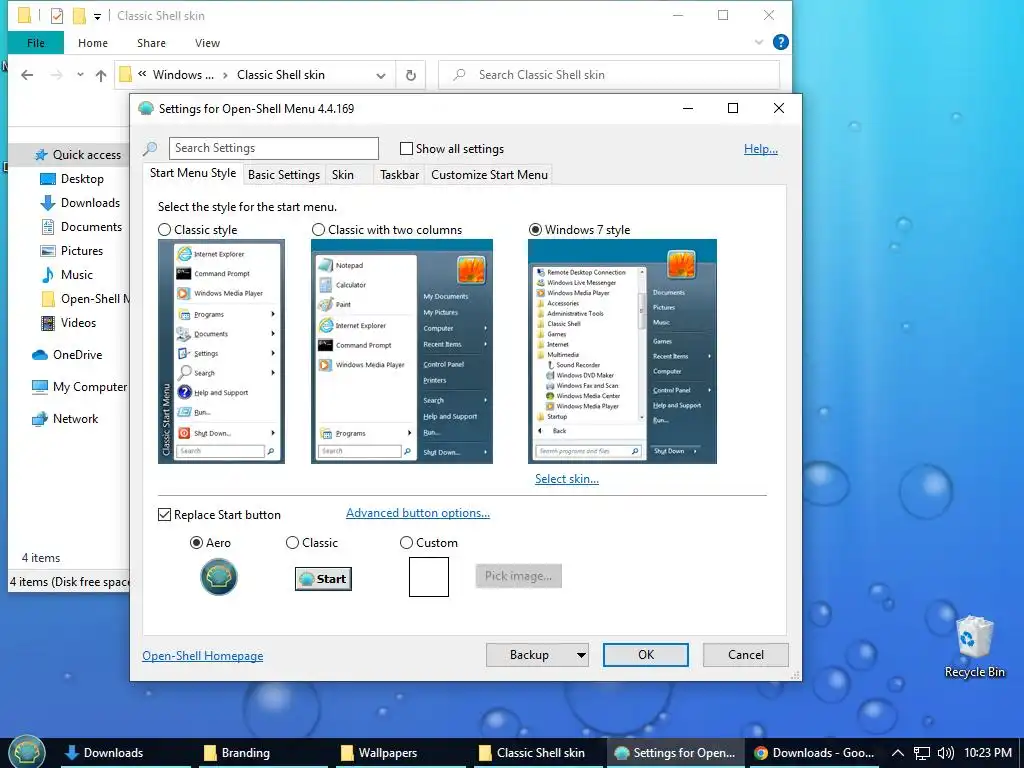
Task: Open OneDrive in the Explorer sidebar
Action: [67, 355]
